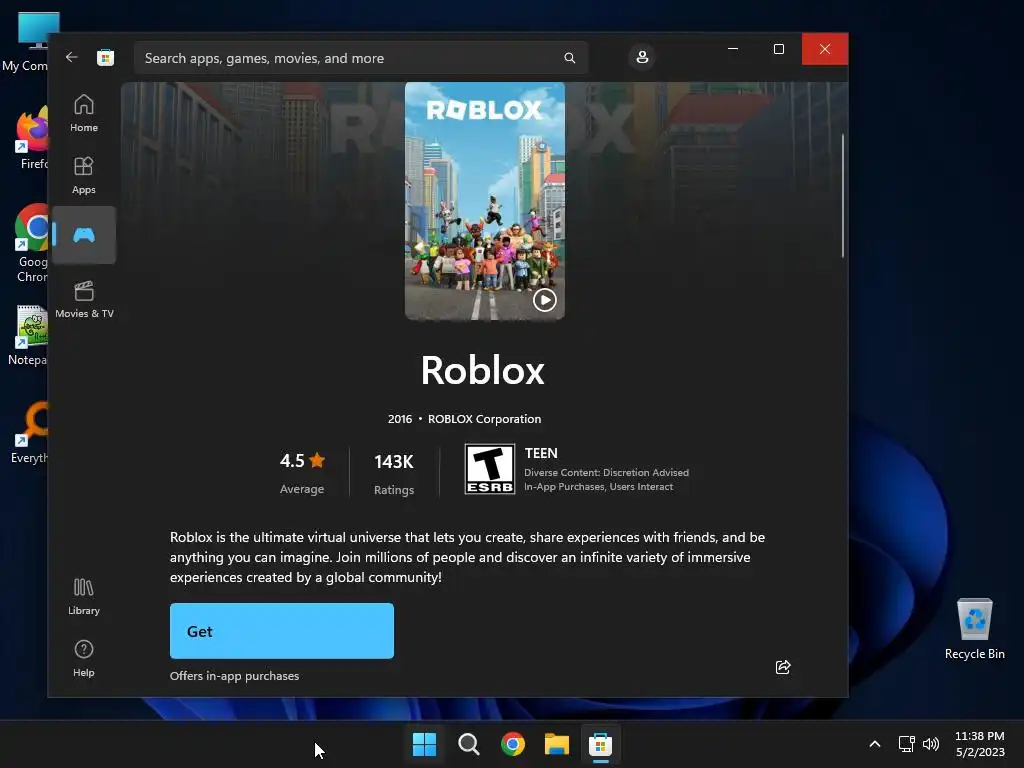The image size is (1024, 768).
Task: Click the TEEN rating label
Action: click(x=541, y=453)
